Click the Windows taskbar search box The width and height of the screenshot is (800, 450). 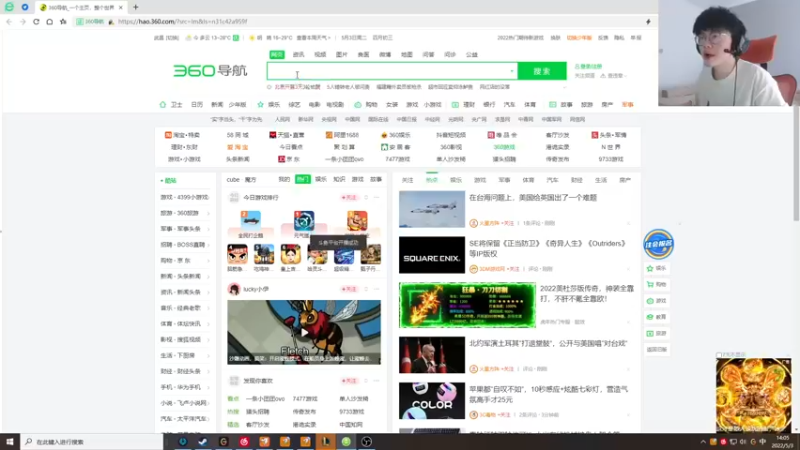coord(92,442)
